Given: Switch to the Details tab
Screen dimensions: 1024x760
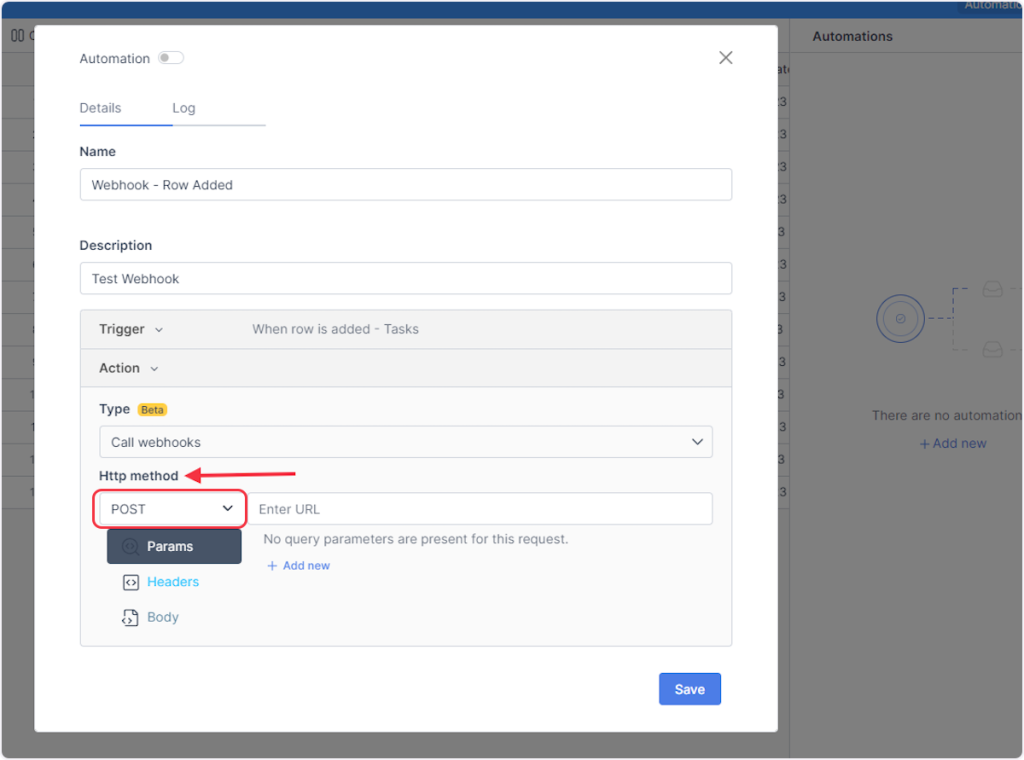Looking at the screenshot, I should 100,108.
